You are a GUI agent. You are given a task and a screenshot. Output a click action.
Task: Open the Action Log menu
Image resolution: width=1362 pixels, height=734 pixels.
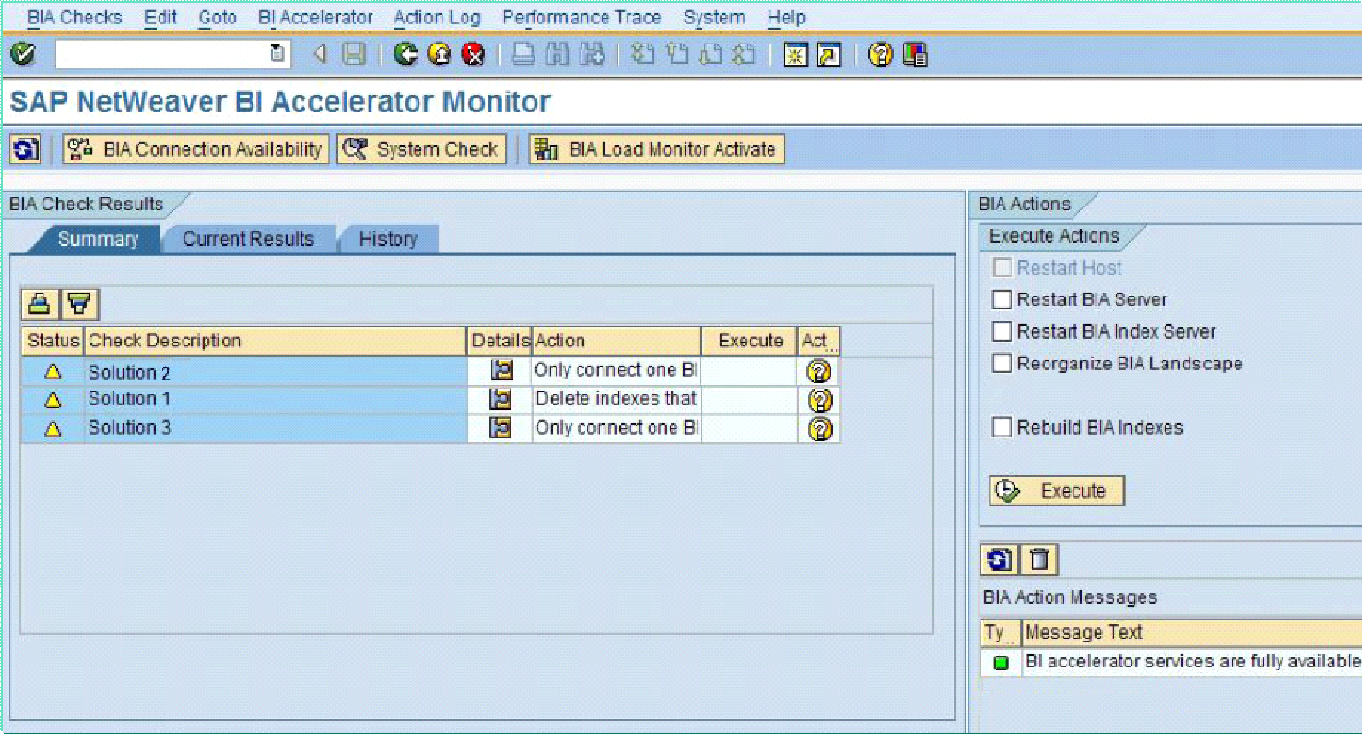pyautogui.click(x=437, y=17)
